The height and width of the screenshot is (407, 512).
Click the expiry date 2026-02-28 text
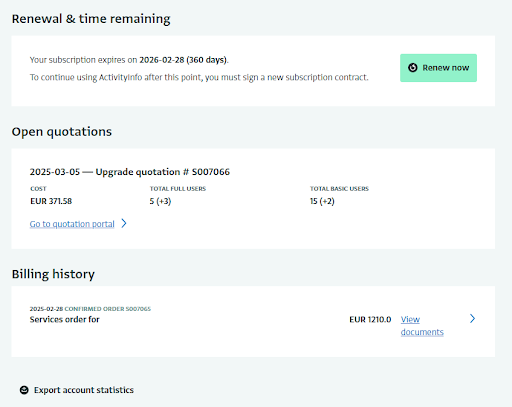tap(162, 60)
